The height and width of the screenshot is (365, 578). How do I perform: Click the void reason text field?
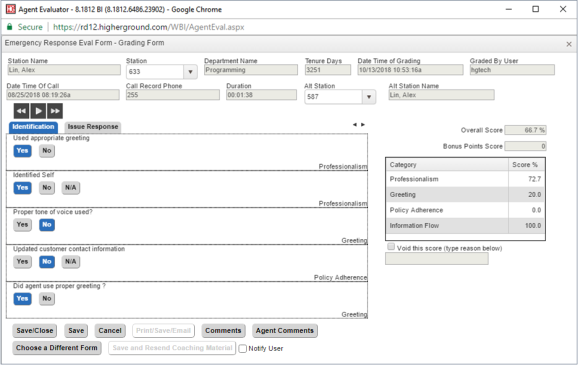coord(437,259)
